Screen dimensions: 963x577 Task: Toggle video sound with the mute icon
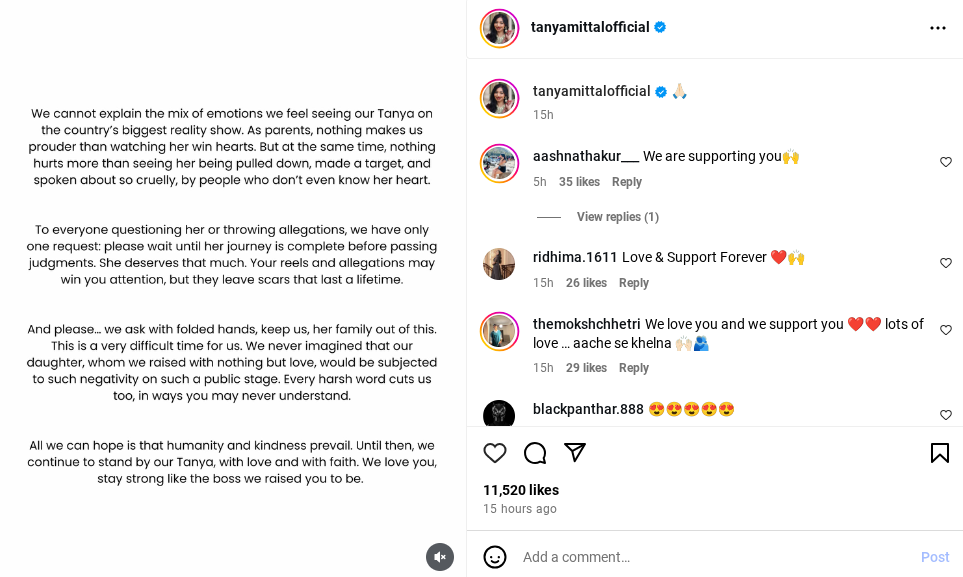tap(439, 557)
